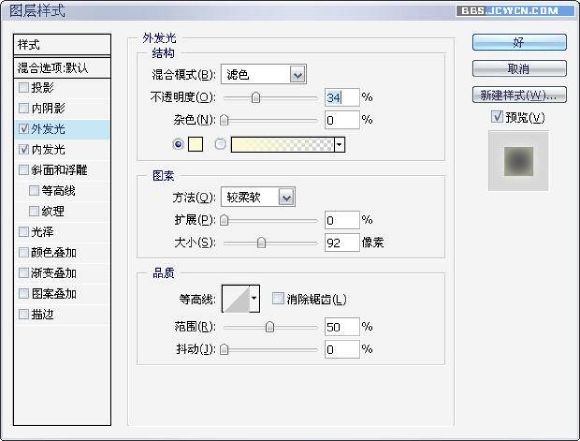The width and height of the screenshot is (580, 441).
Task: Click the 好 confirm button
Action: (x=519, y=42)
